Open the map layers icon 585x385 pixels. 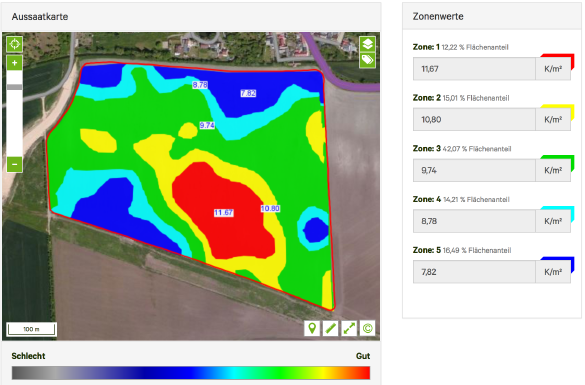[367, 44]
